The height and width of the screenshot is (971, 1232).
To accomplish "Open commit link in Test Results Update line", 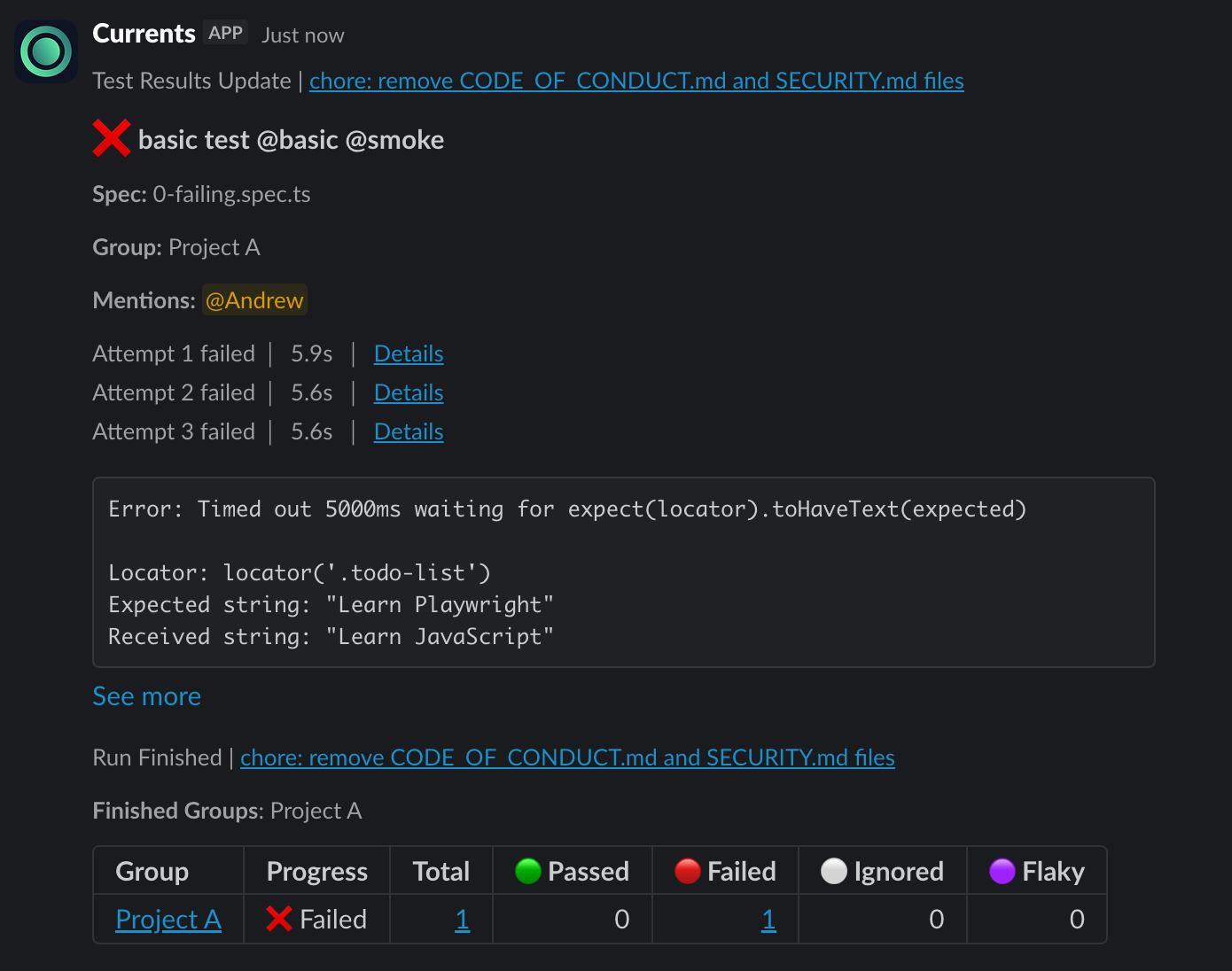I will (635, 81).
